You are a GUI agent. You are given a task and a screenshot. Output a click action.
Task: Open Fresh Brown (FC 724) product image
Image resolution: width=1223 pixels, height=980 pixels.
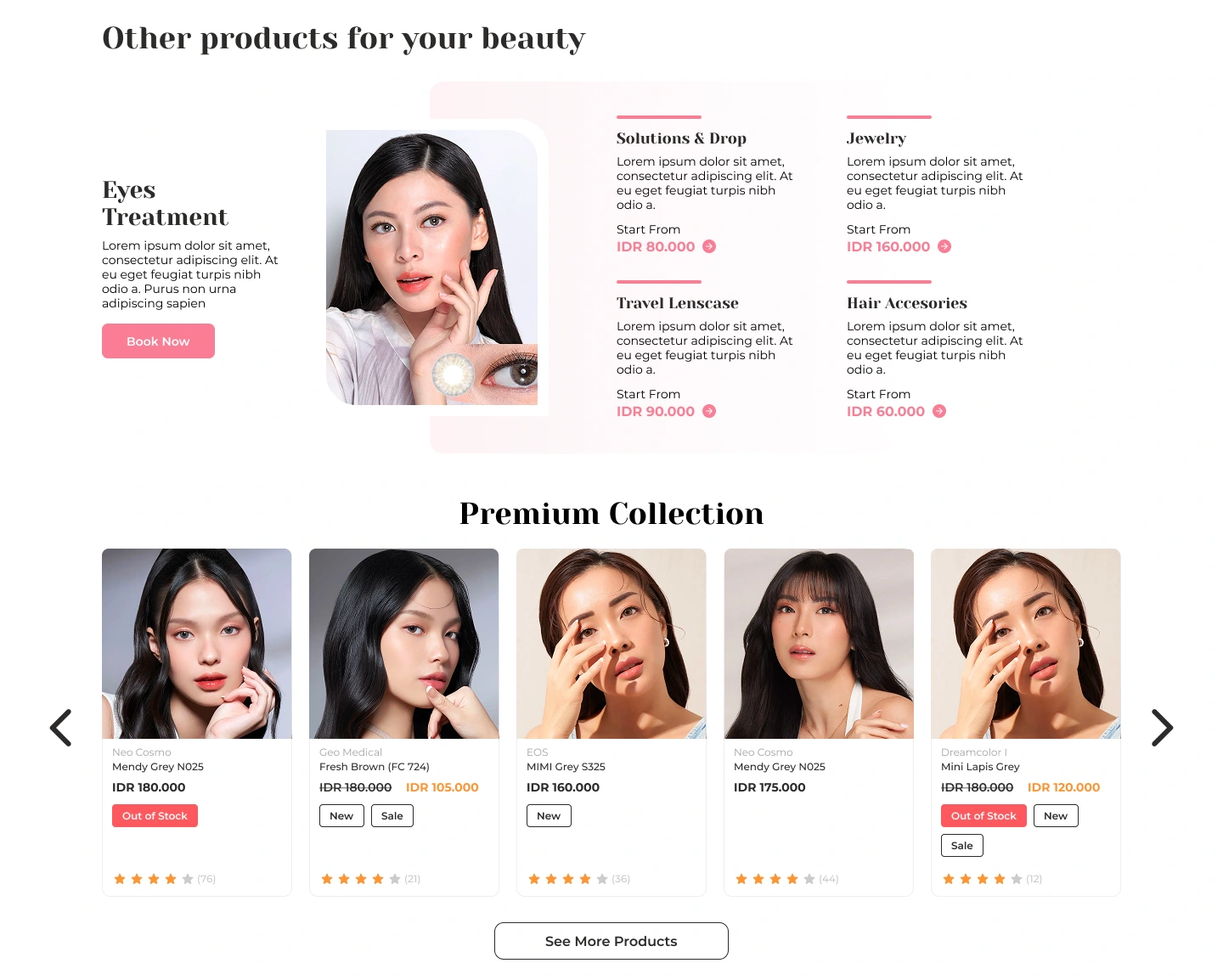(x=404, y=644)
